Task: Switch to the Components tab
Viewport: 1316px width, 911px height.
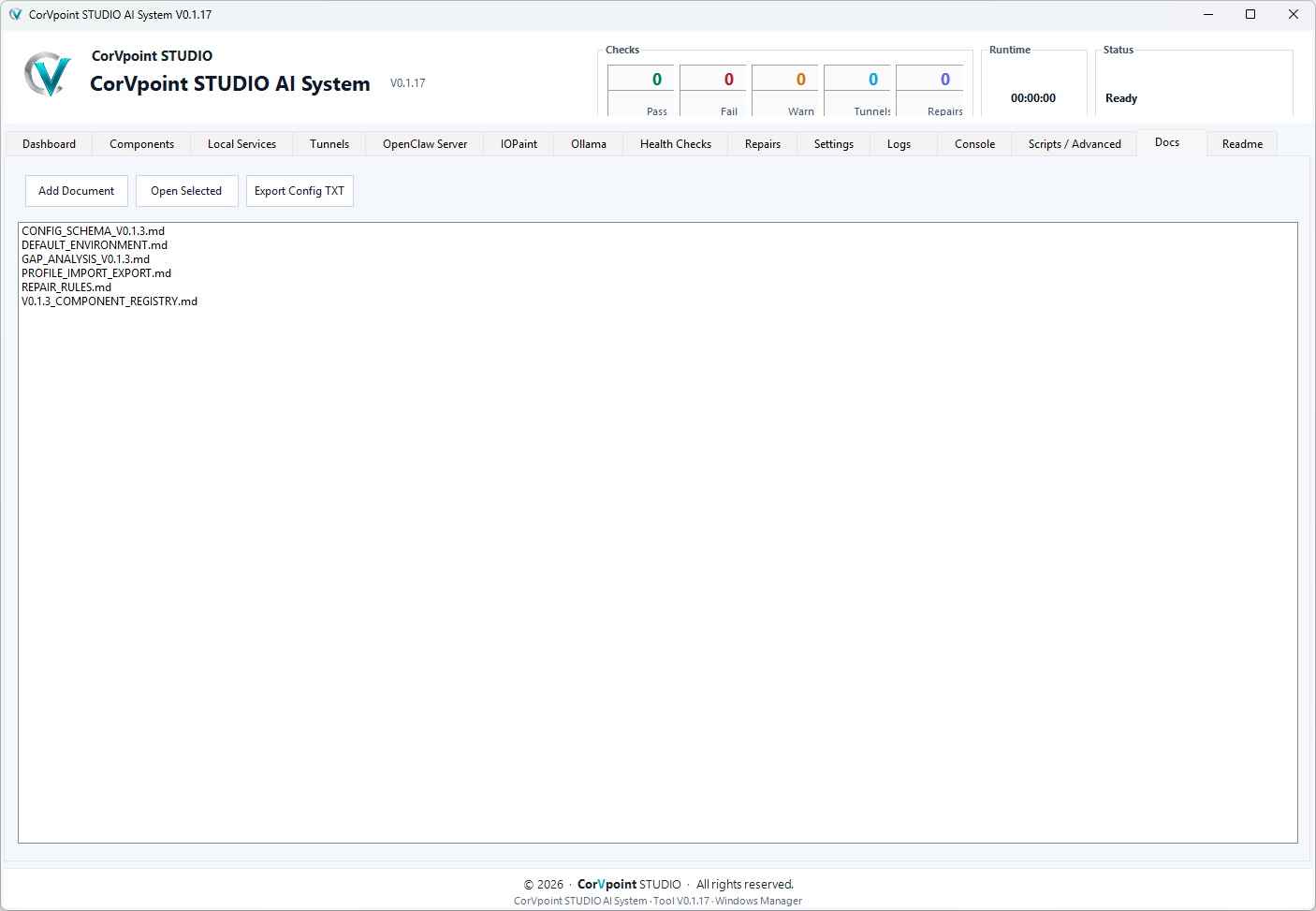Action: [x=141, y=144]
